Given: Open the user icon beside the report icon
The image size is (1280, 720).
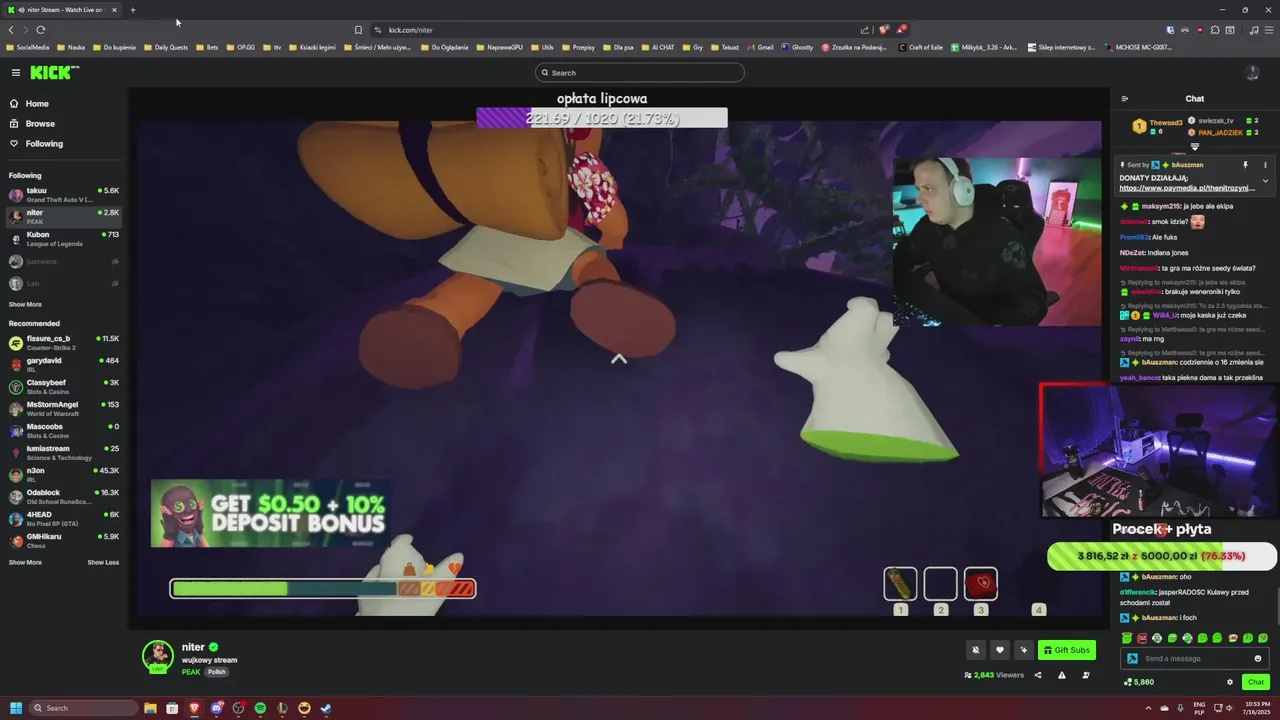Looking at the screenshot, I should pyautogui.click(x=1086, y=675).
